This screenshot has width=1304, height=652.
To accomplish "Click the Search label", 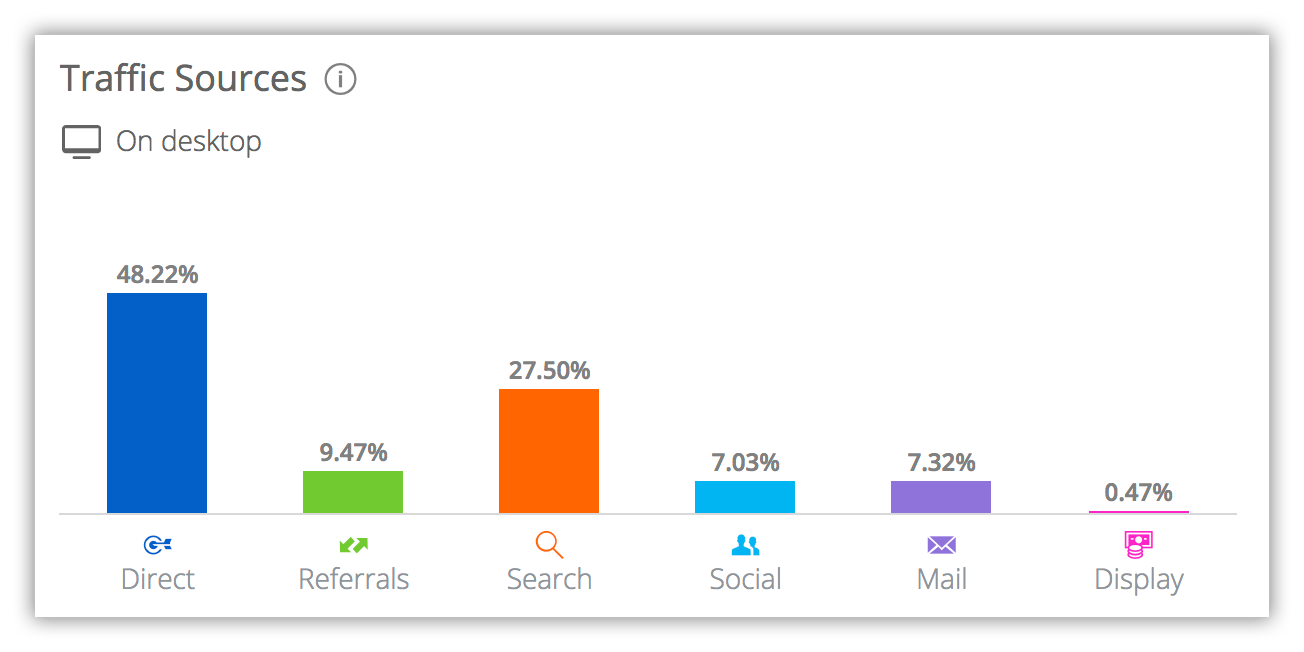I will 549,579.
